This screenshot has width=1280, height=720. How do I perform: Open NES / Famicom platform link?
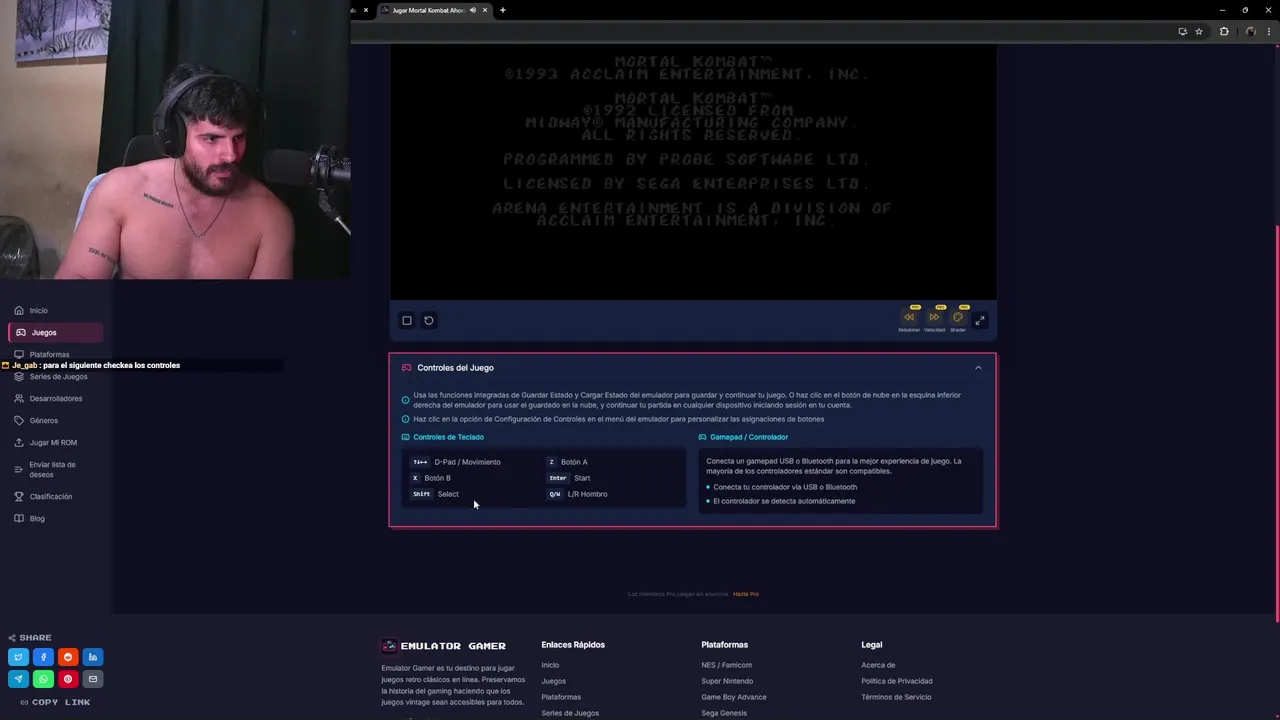point(727,665)
